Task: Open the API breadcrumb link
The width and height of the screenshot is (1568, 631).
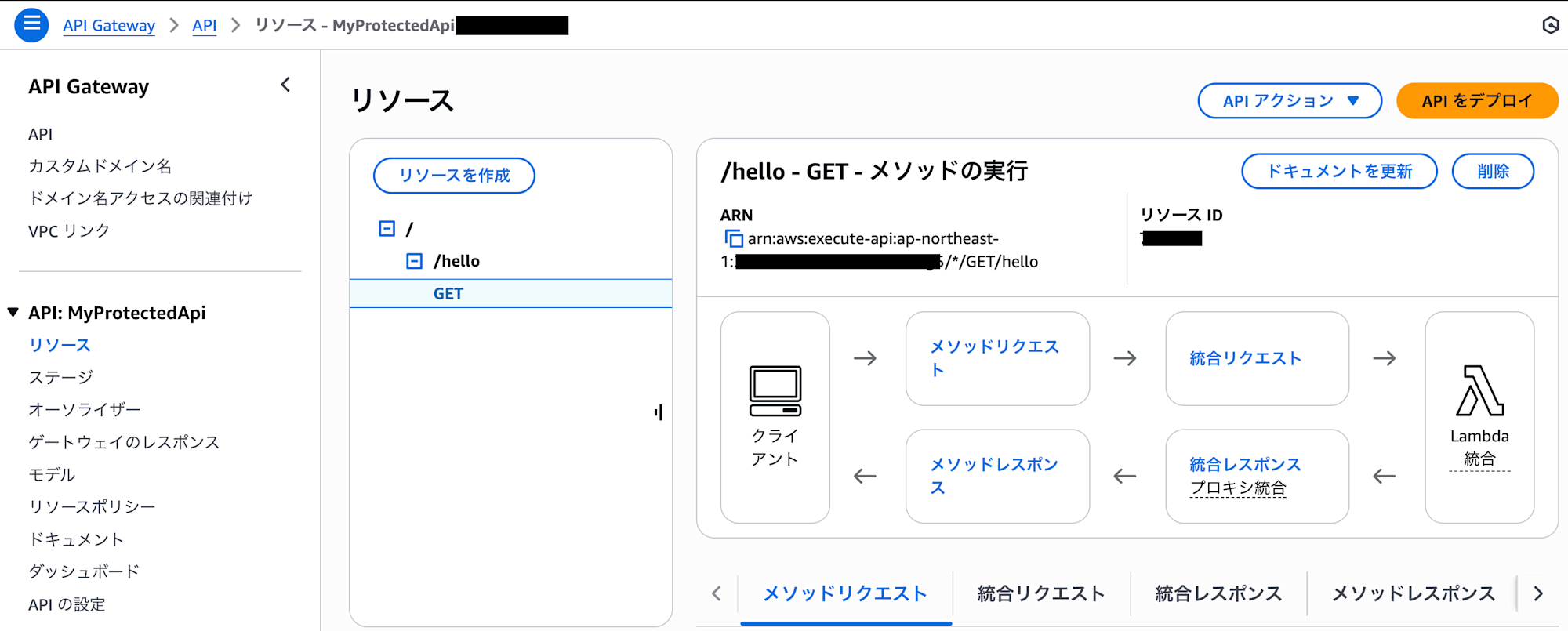Action: (x=205, y=25)
